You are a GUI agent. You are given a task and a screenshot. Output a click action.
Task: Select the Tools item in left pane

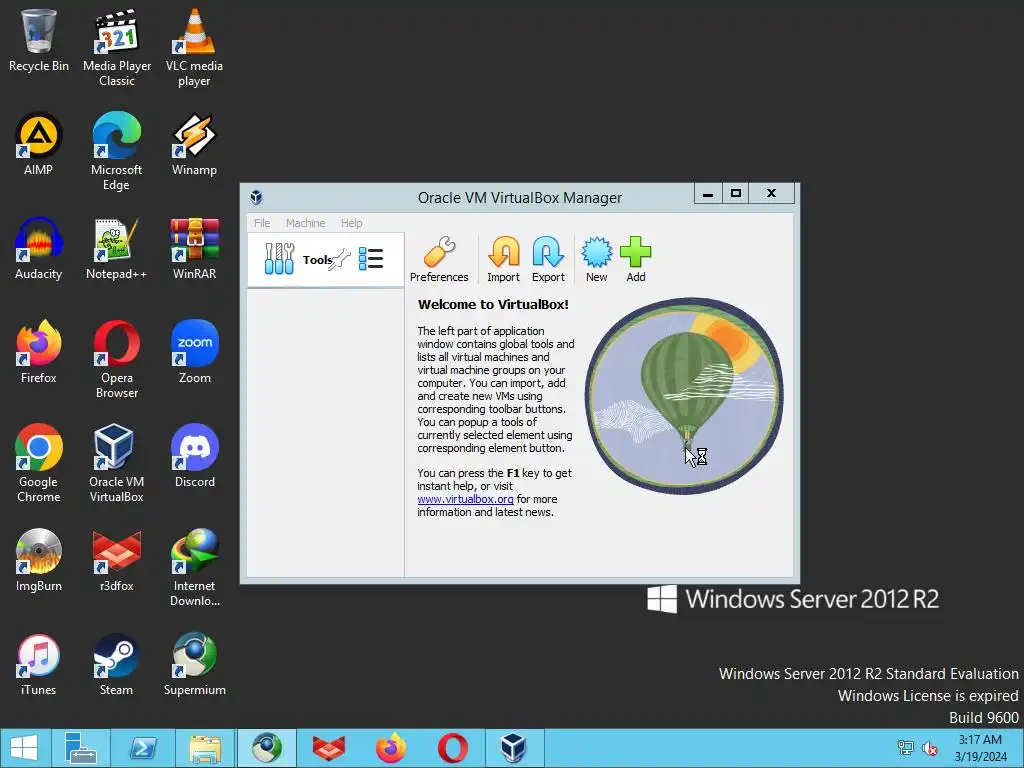326,260
